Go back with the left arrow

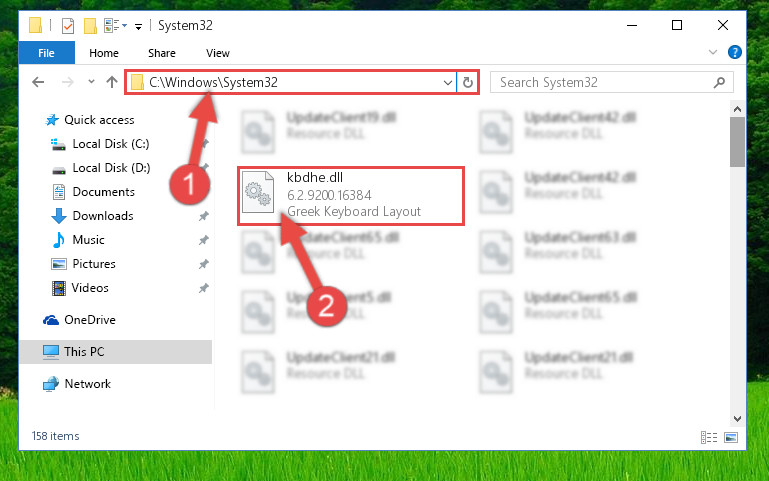(x=38, y=82)
